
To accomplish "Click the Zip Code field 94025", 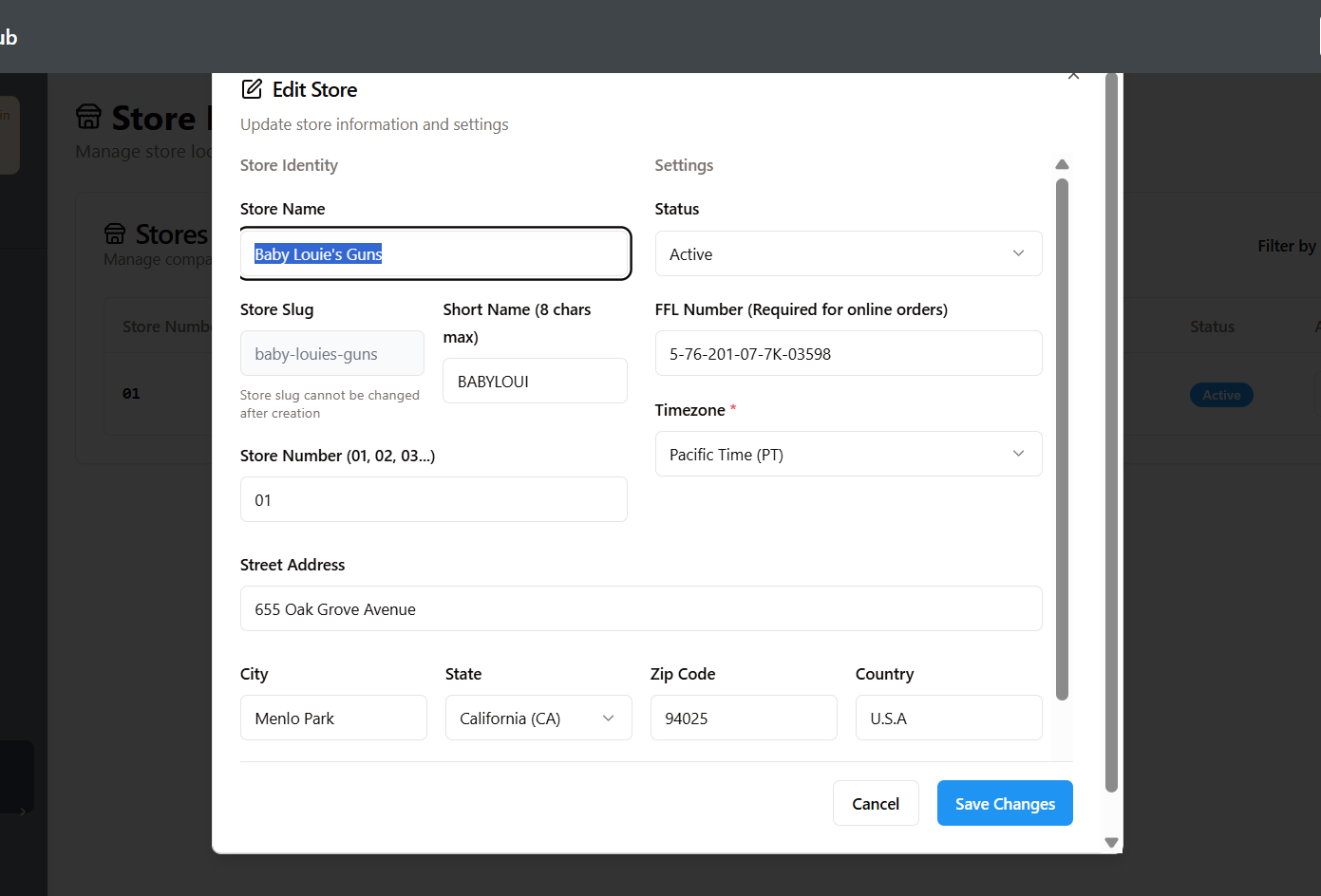I will [744, 718].
